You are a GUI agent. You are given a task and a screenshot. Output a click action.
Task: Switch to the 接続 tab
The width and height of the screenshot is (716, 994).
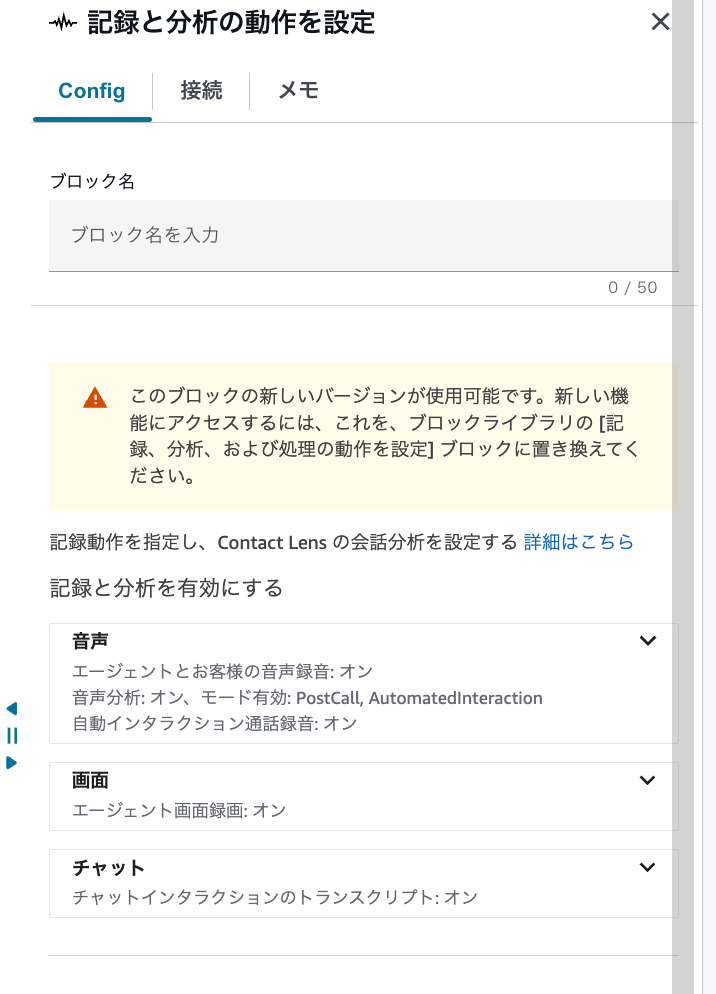[x=201, y=91]
